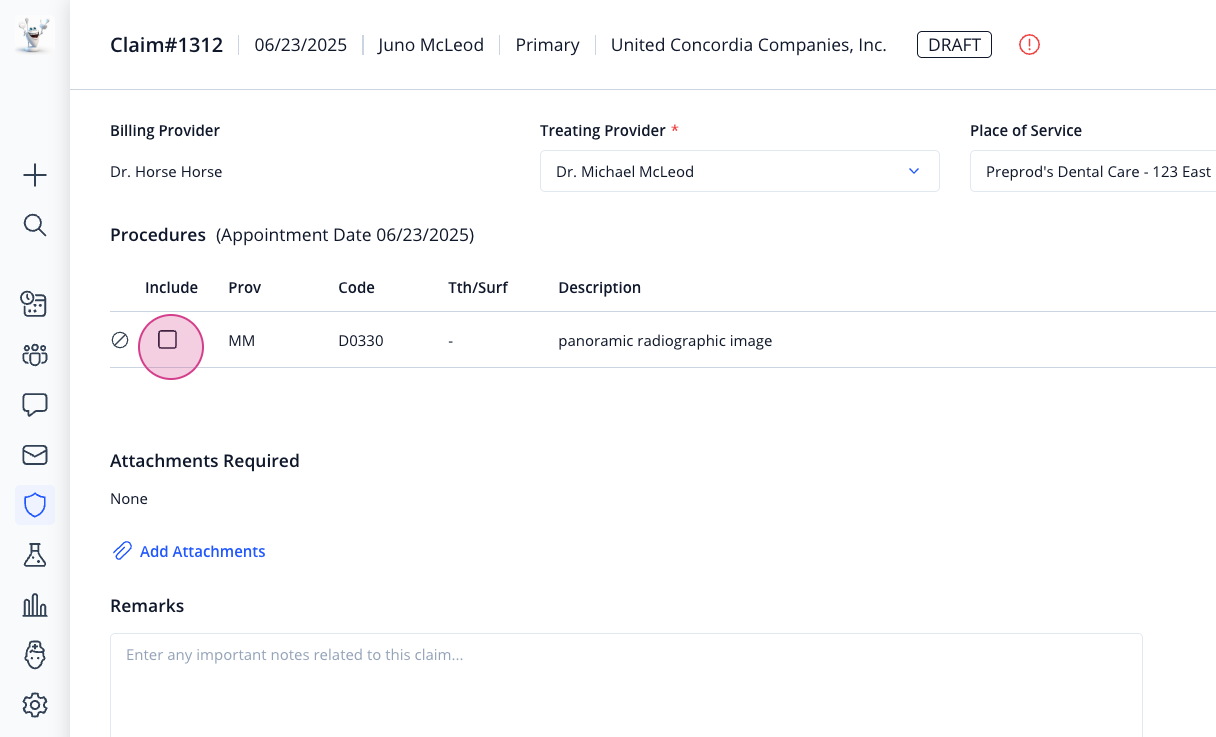Click the Dr. Horse Horse billing provider
Viewport: 1216px width, 737px height.
166,172
